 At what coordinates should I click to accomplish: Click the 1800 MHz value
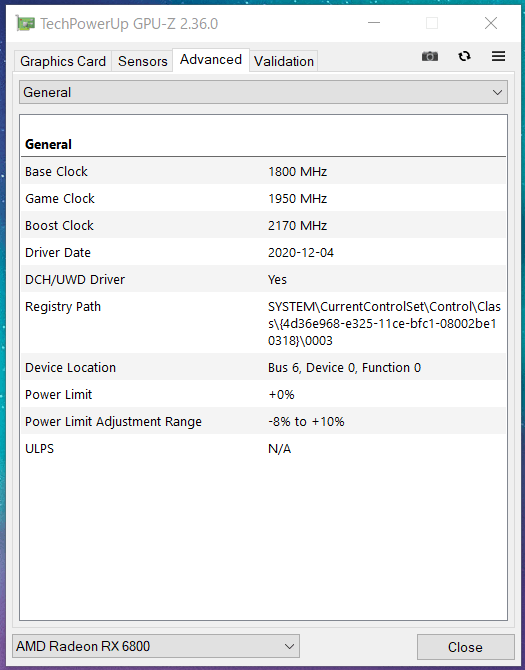point(297,171)
